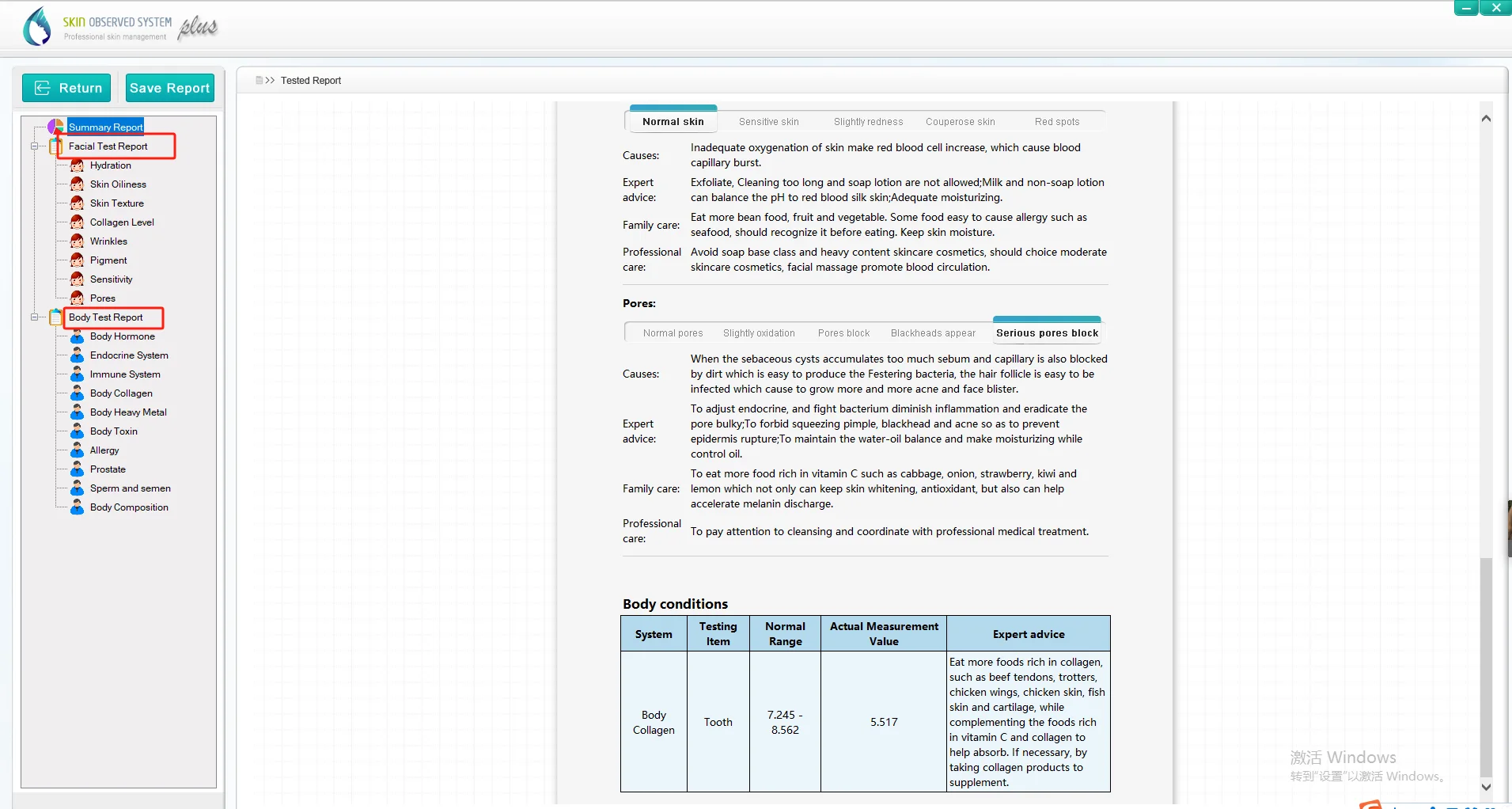
Task: Click the Body Hormone person icon
Action: pos(77,336)
